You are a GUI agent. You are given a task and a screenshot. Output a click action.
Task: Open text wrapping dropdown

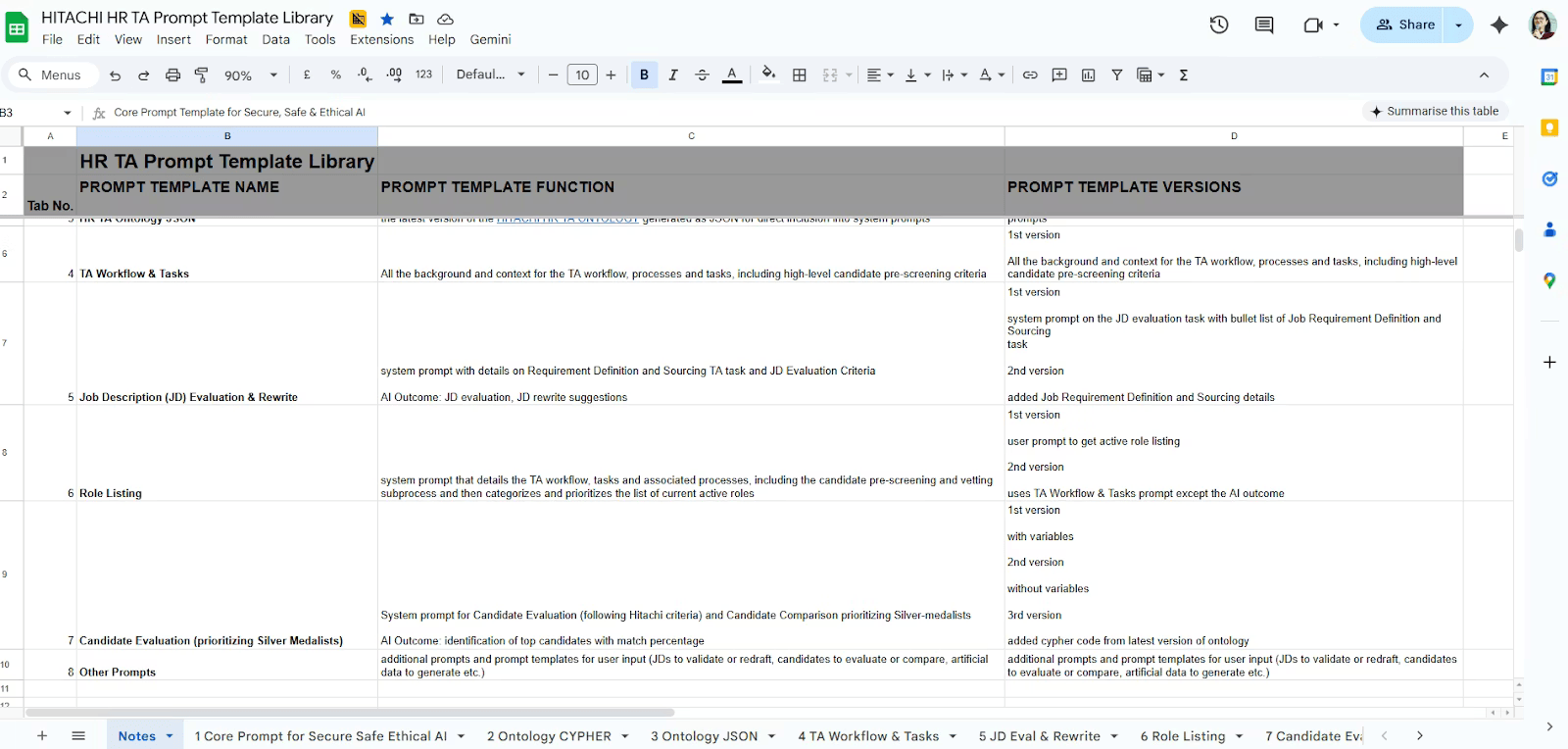(954, 75)
